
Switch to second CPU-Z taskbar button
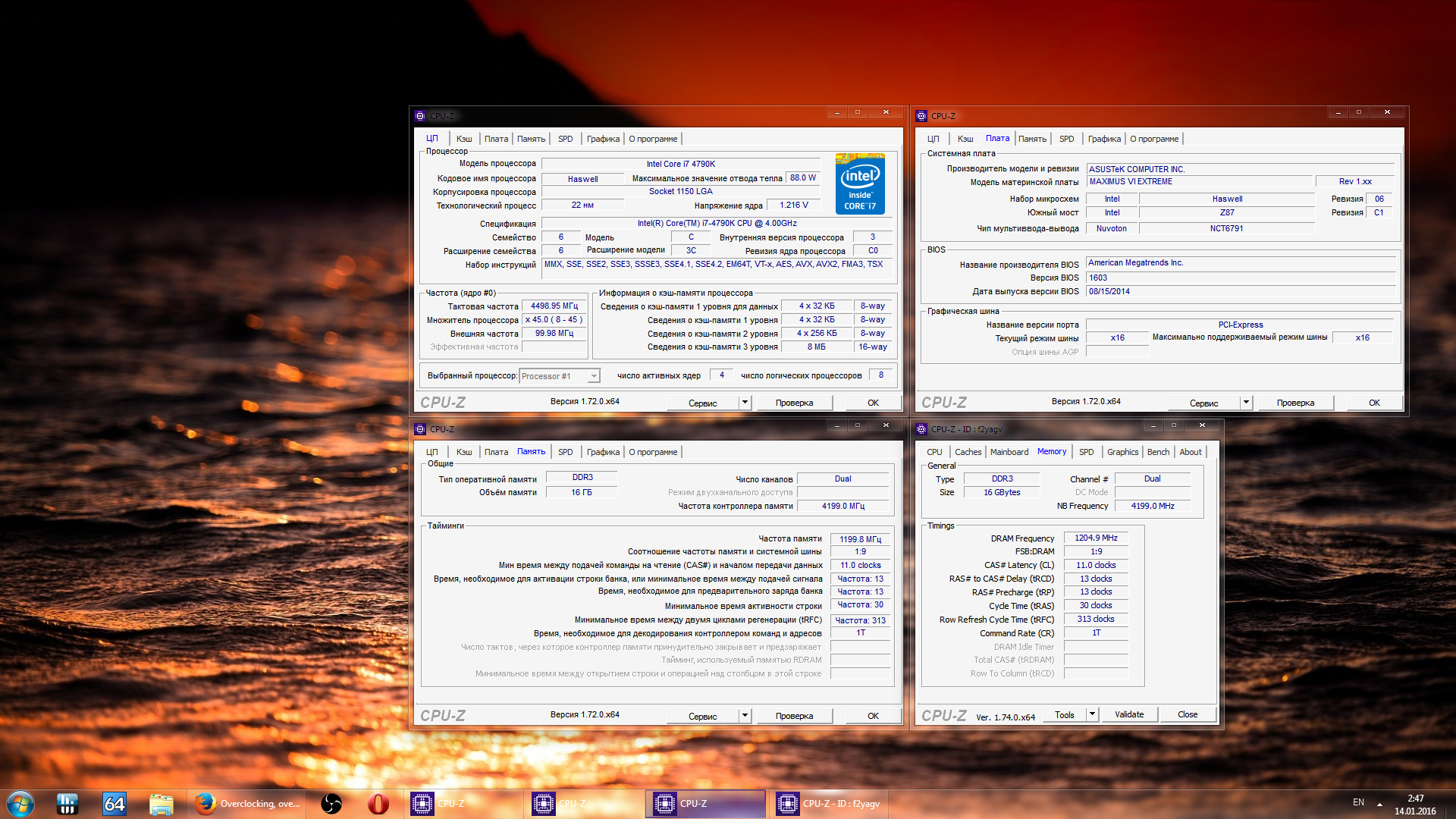click(584, 804)
